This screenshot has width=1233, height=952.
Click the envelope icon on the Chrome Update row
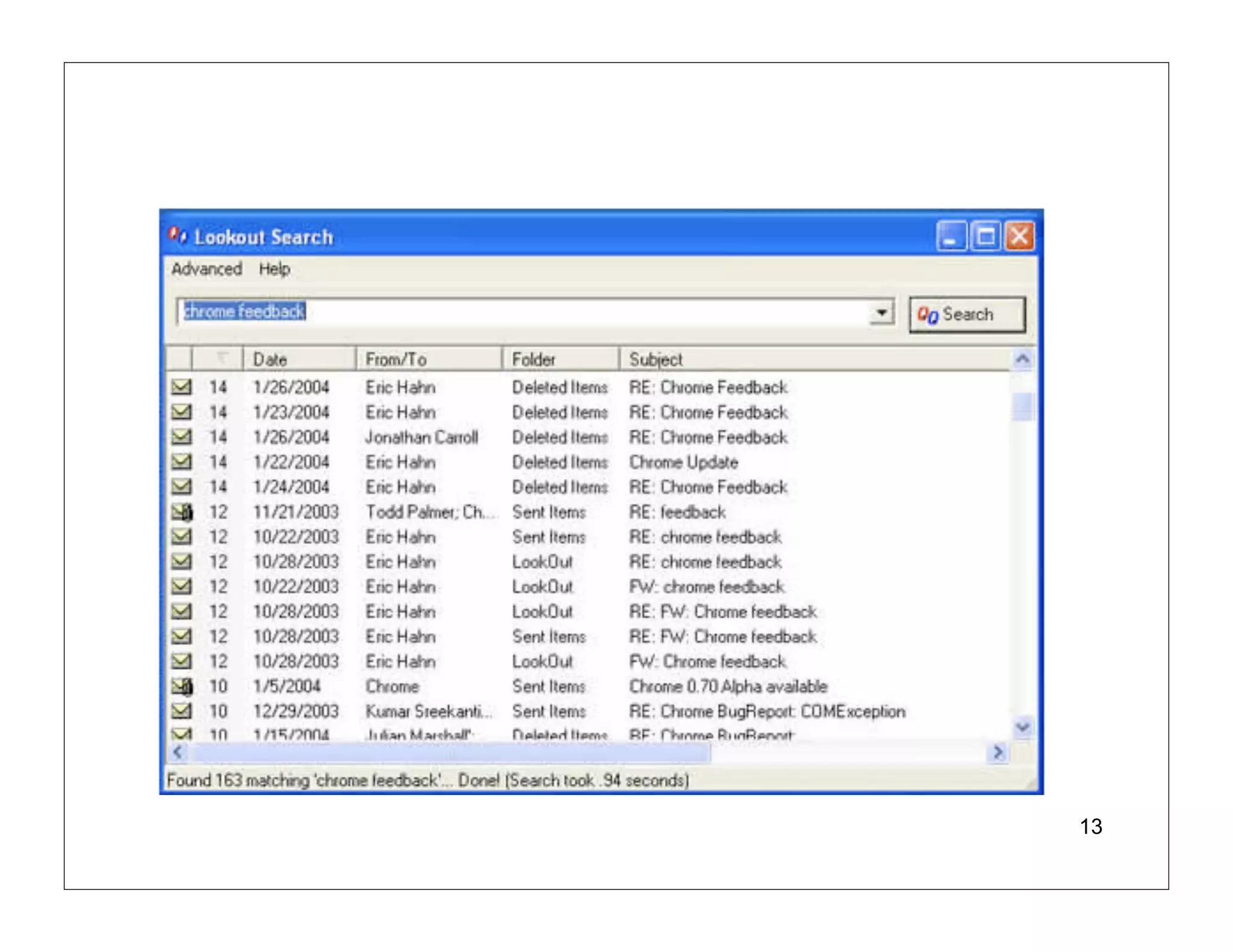click(181, 462)
